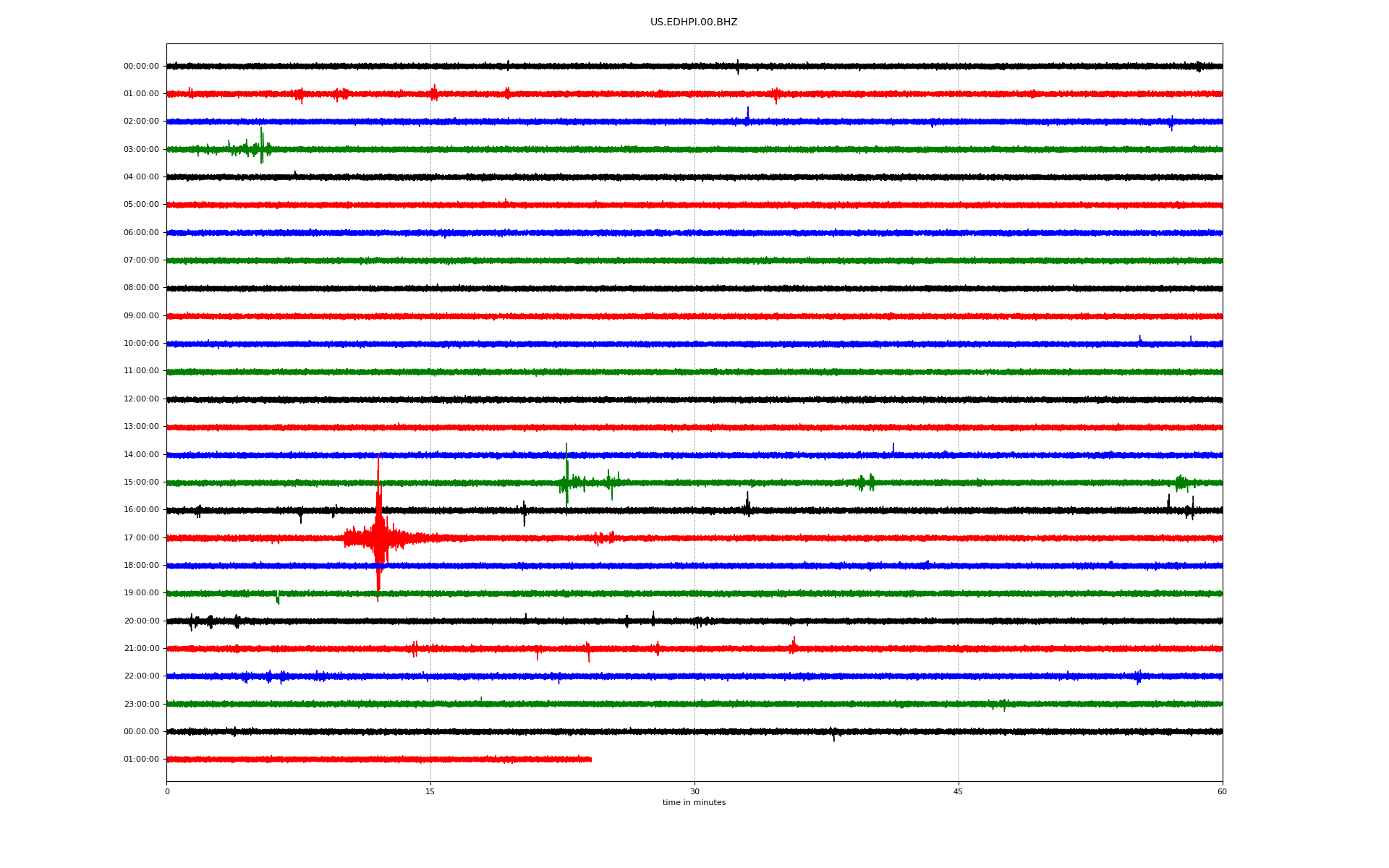
Task: Click the 60 tick on the x-axis
Action: click(x=1221, y=791)
